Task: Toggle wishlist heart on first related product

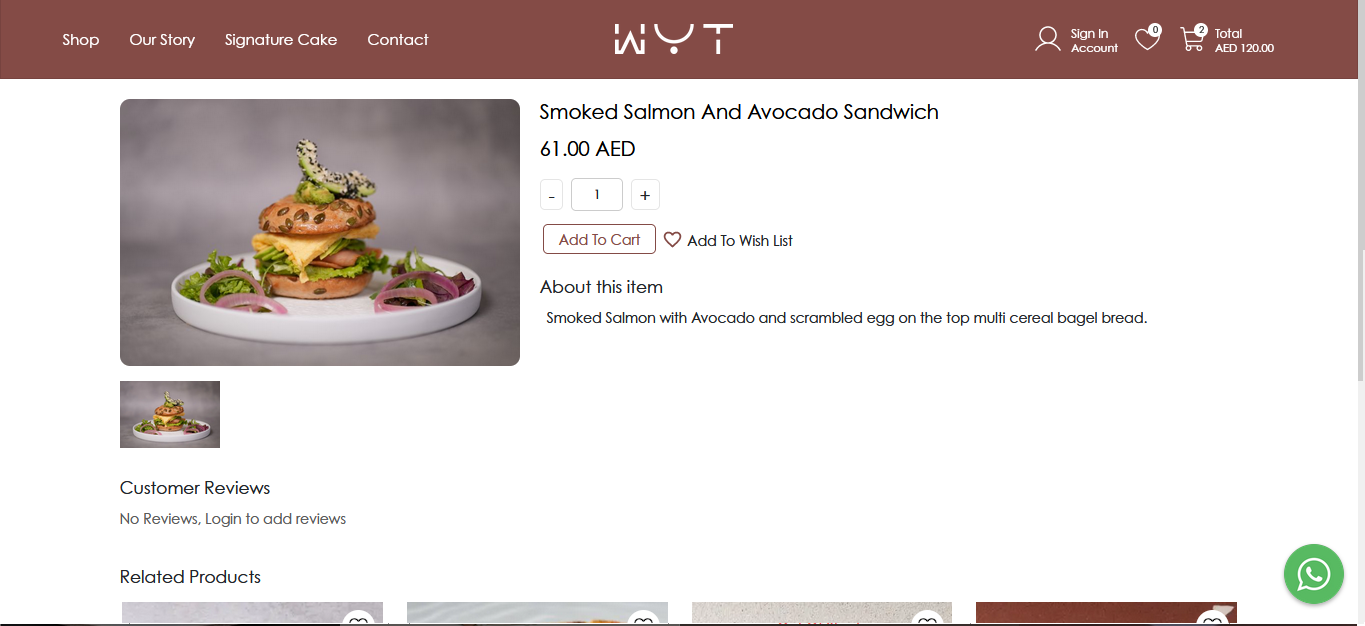Action: click(x=358, y=620)
